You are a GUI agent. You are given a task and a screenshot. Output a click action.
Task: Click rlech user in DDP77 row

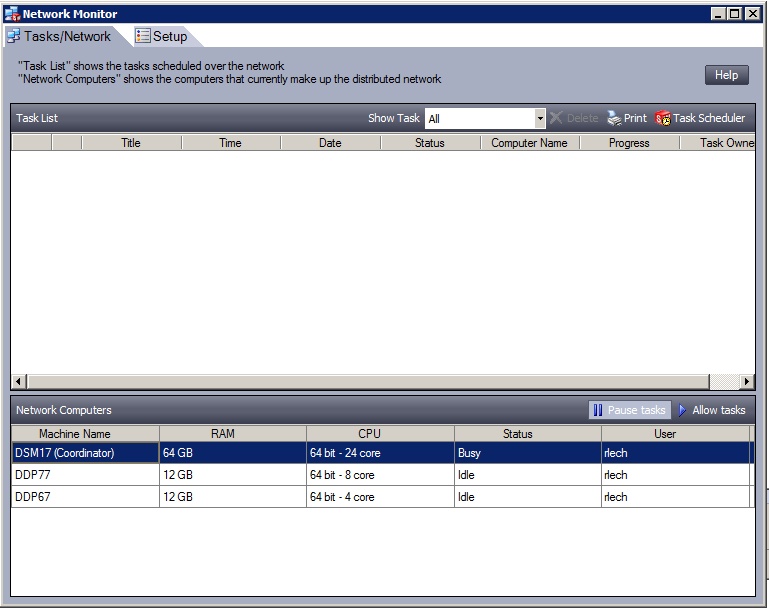point(675,475)
